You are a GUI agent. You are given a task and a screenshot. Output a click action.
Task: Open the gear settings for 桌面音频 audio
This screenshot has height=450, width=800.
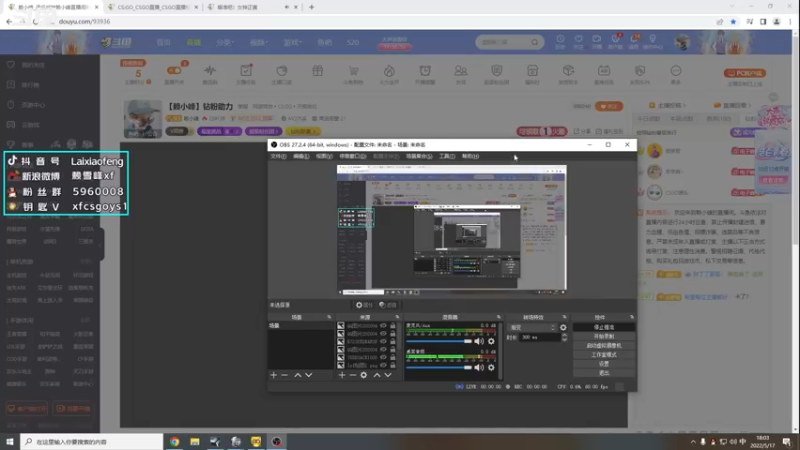coord(491,367)
